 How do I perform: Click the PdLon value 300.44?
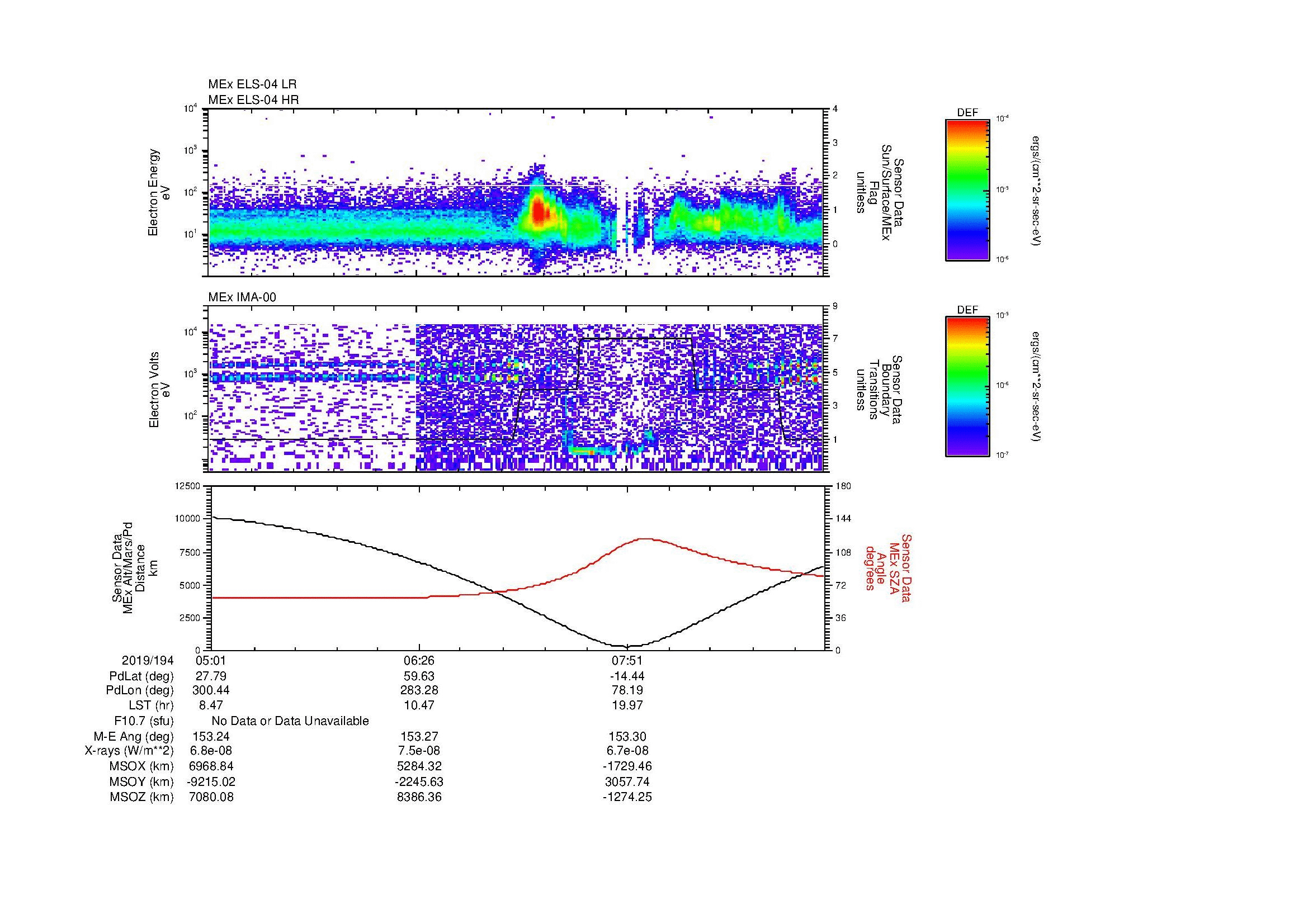click(211, 690)
